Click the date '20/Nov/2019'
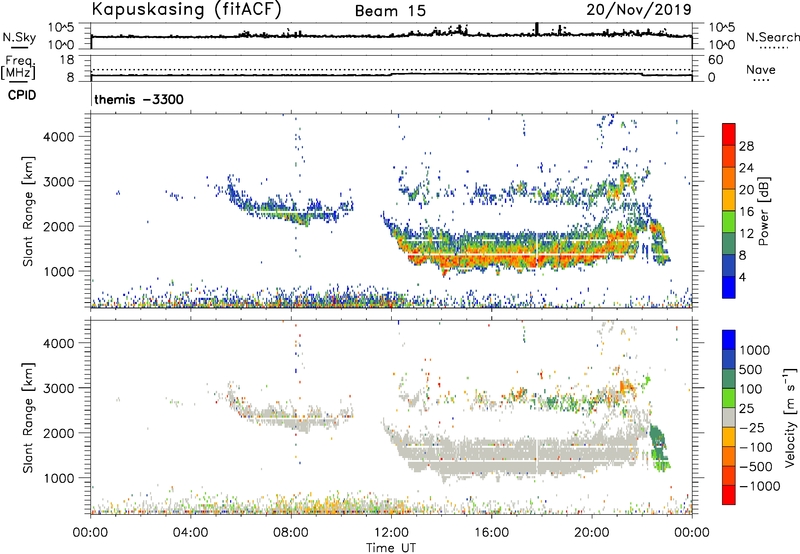 639,10
